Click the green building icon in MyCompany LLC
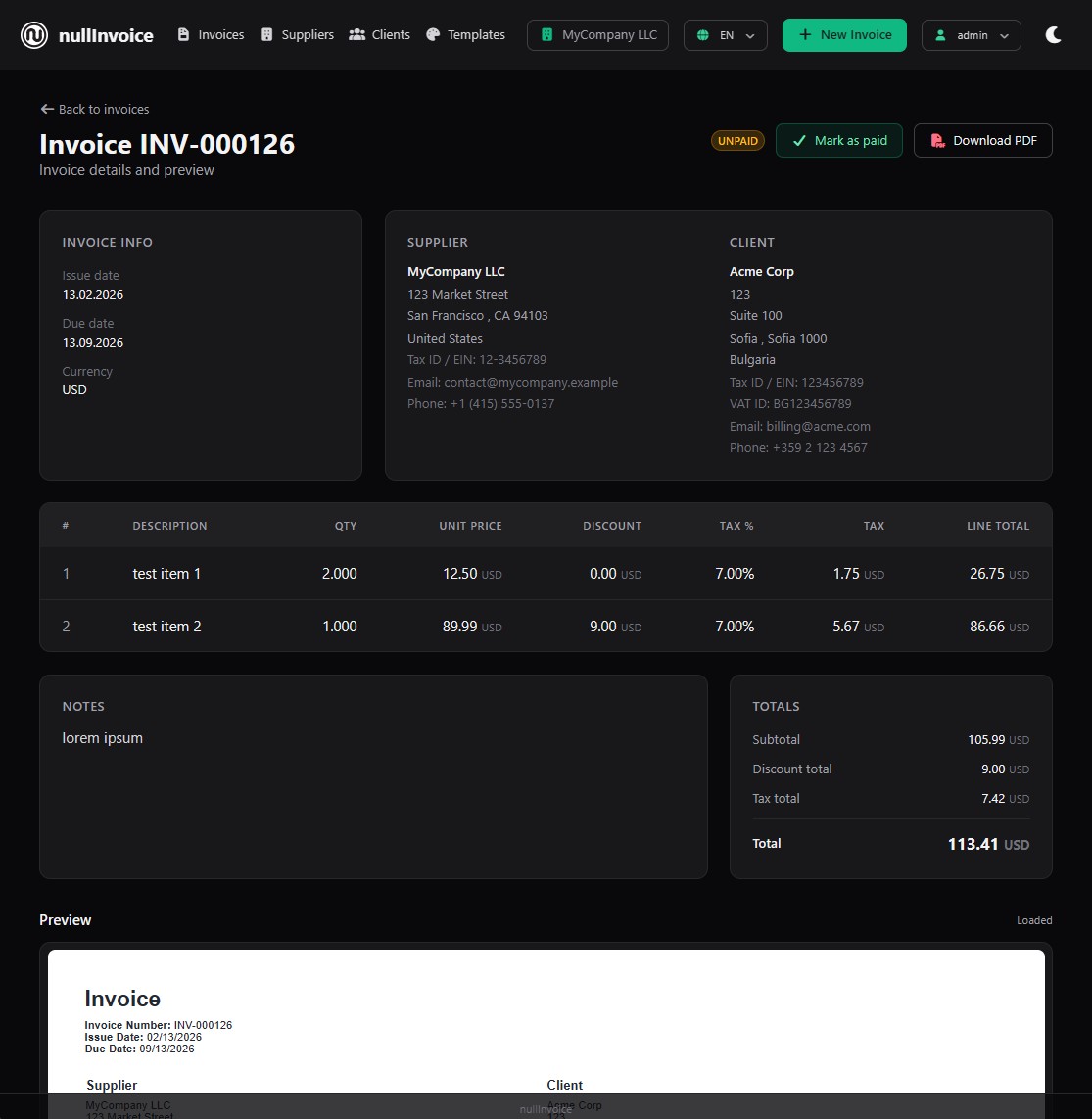Image resolution: width=1092 pixels, height=1119 pixels. [546, 35]
